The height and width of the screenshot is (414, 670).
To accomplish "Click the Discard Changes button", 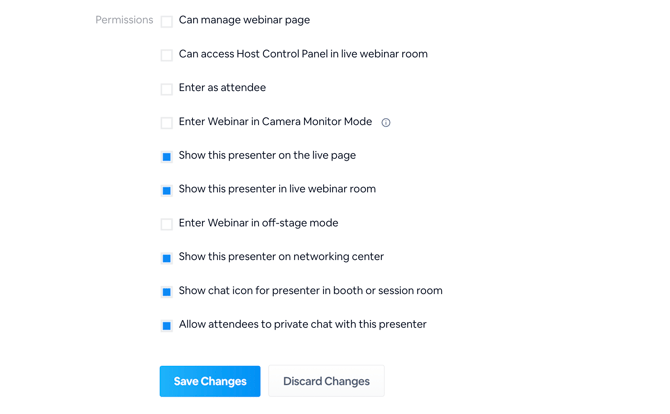I will [326, 381].
